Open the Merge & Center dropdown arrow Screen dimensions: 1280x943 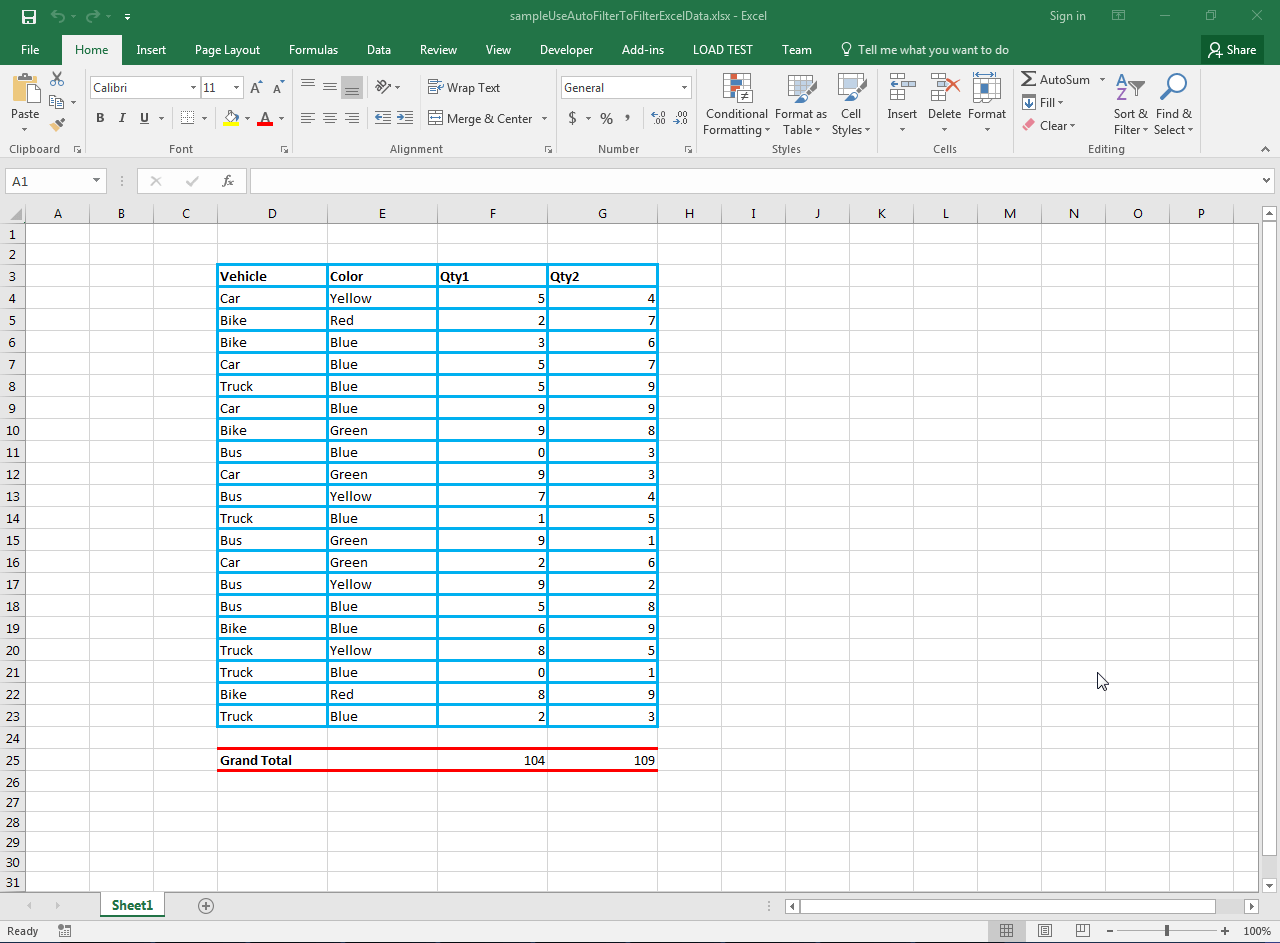tap(545, 118)
